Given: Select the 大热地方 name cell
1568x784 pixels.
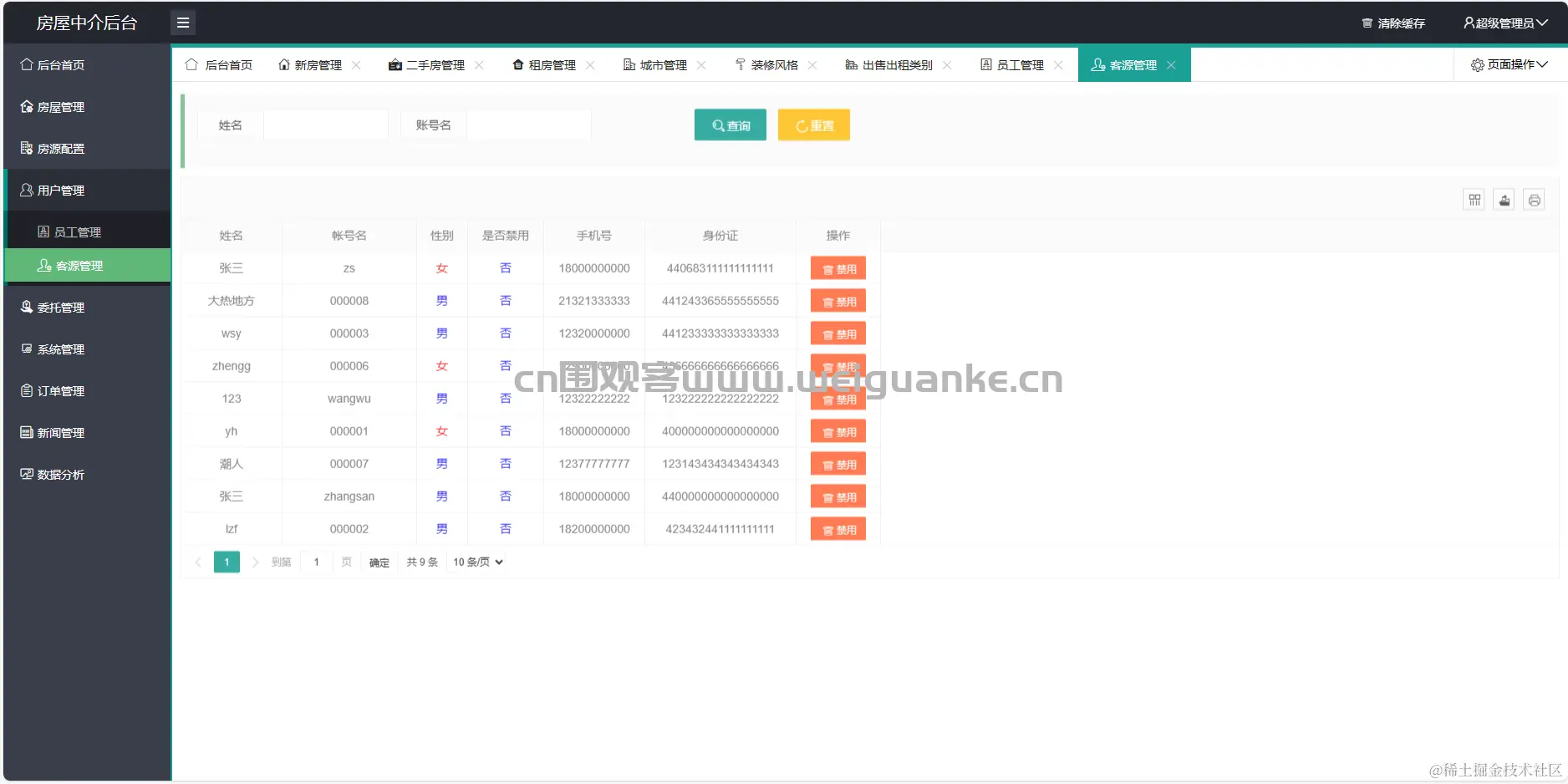Looking at the screenshot, I should point(232,301).
